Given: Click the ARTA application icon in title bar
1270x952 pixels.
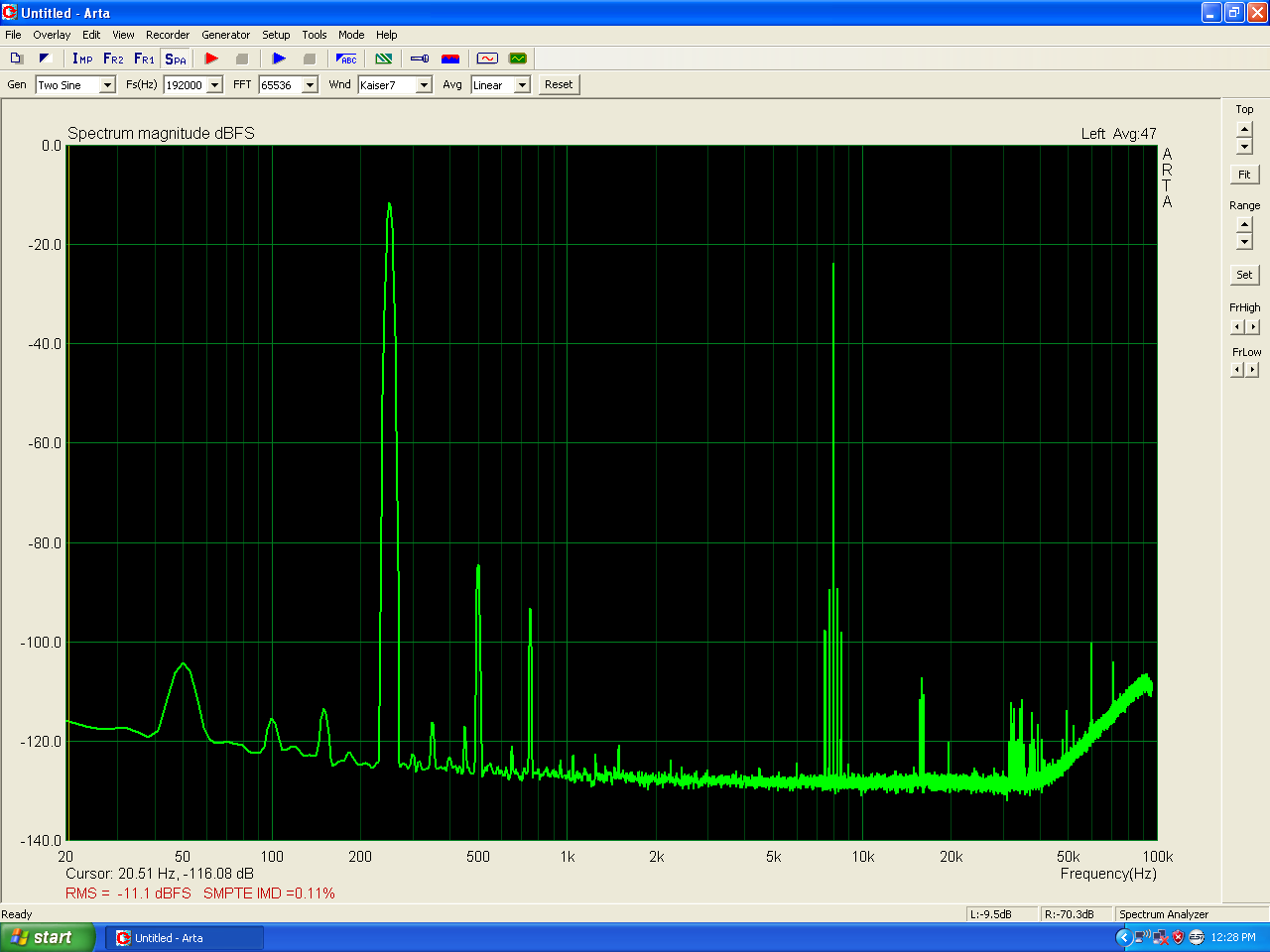Looking at the screenshot, I should [x=10, y=13].
